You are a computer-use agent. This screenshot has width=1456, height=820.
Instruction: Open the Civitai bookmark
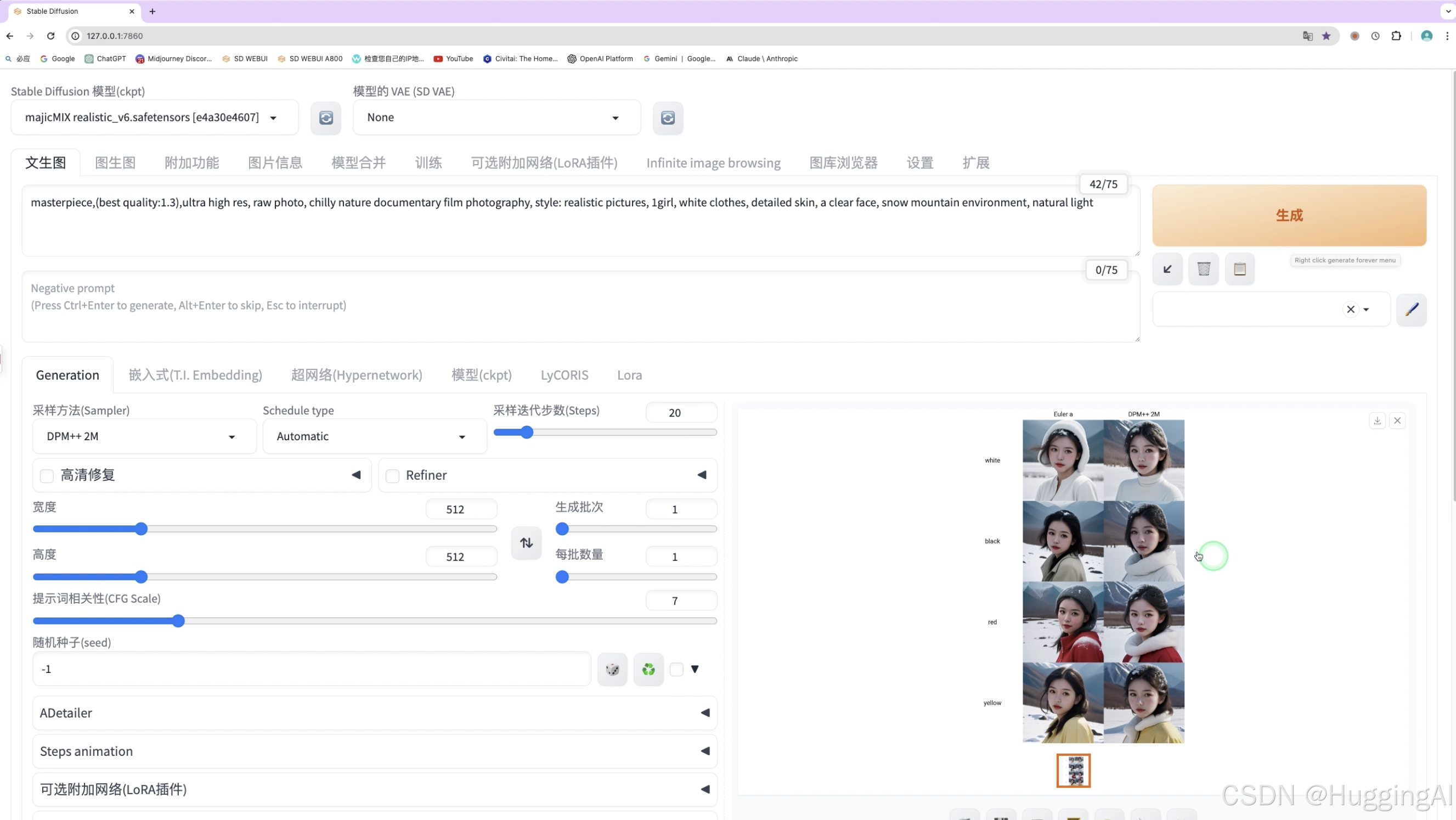pos(521,59)
